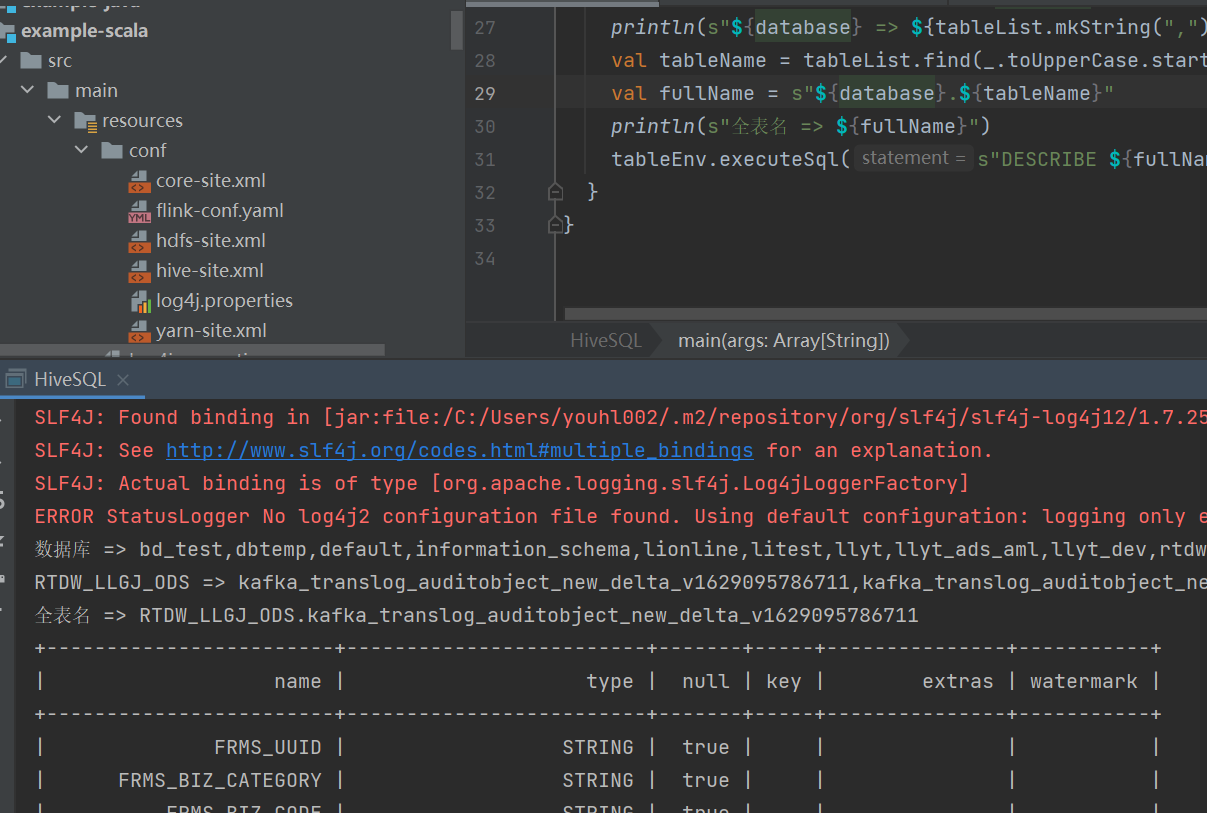Click the '全表名 =>' console output line
This screenshot has height=813, width=1207.
[x=476, y=615]
